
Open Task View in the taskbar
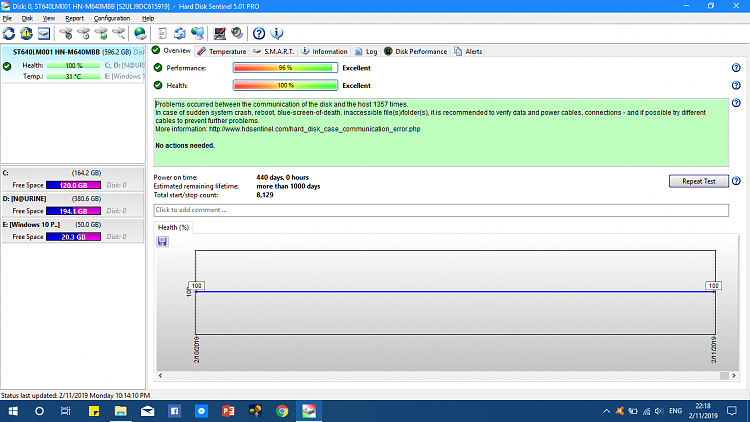tap(66, 411)
